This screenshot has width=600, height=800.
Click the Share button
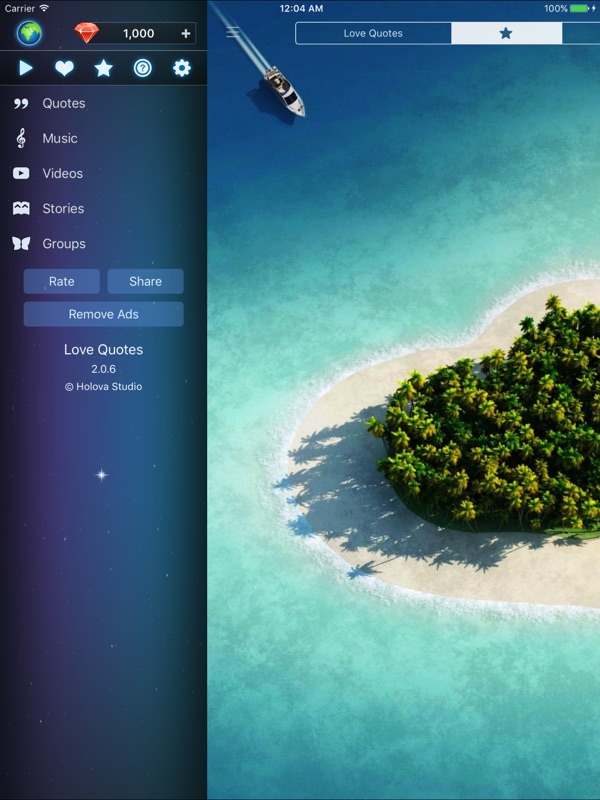[x=145, y=281]
